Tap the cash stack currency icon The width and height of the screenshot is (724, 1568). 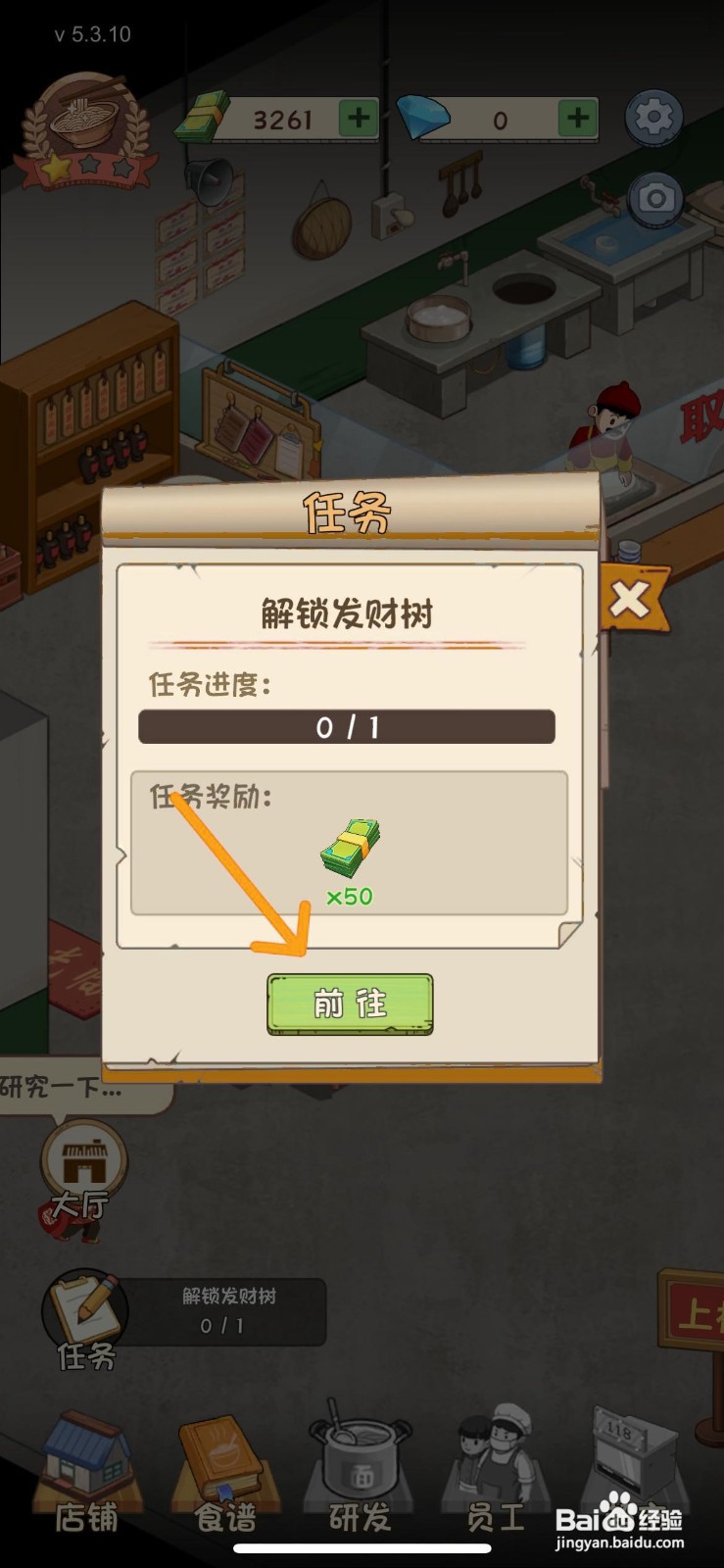coord(203,119)
